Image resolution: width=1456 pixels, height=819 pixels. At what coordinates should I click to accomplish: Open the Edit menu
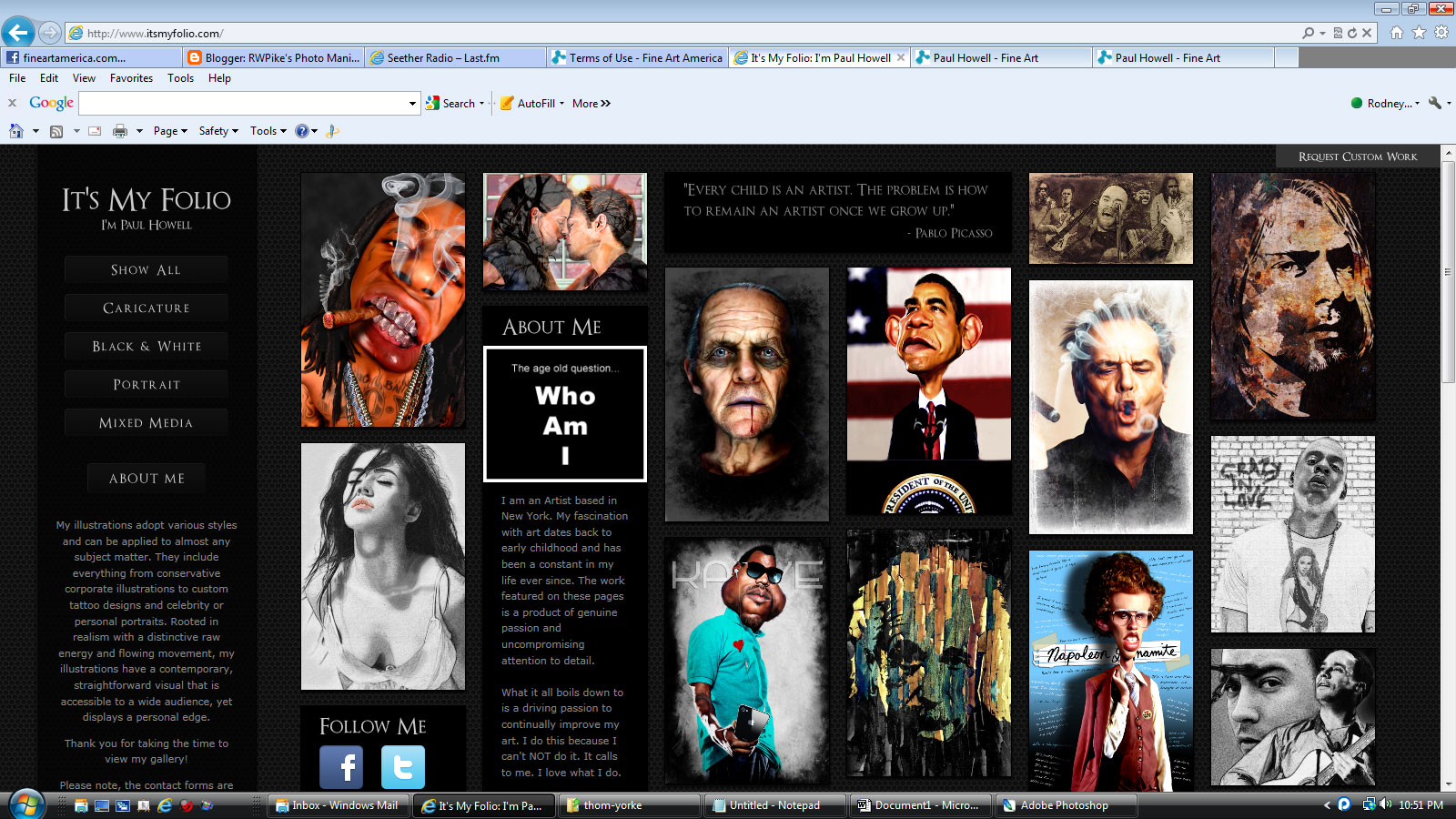click(x=49, y=78)
